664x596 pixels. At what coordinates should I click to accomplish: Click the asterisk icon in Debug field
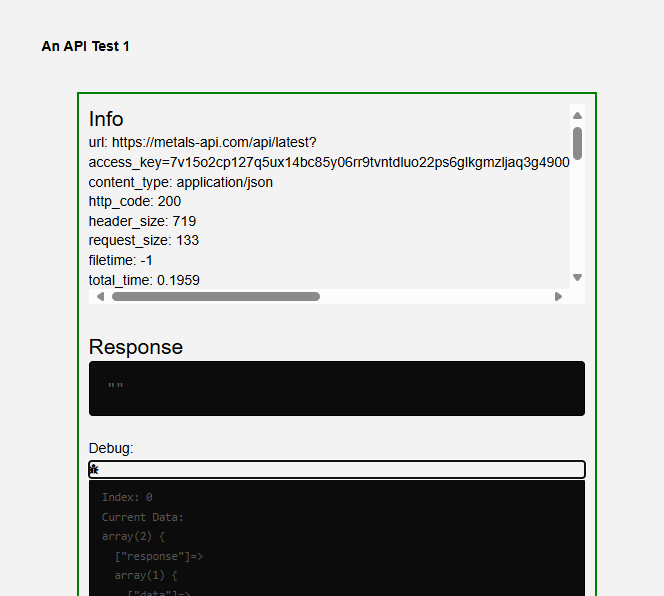pyautogui.click(x=94, y=469)
